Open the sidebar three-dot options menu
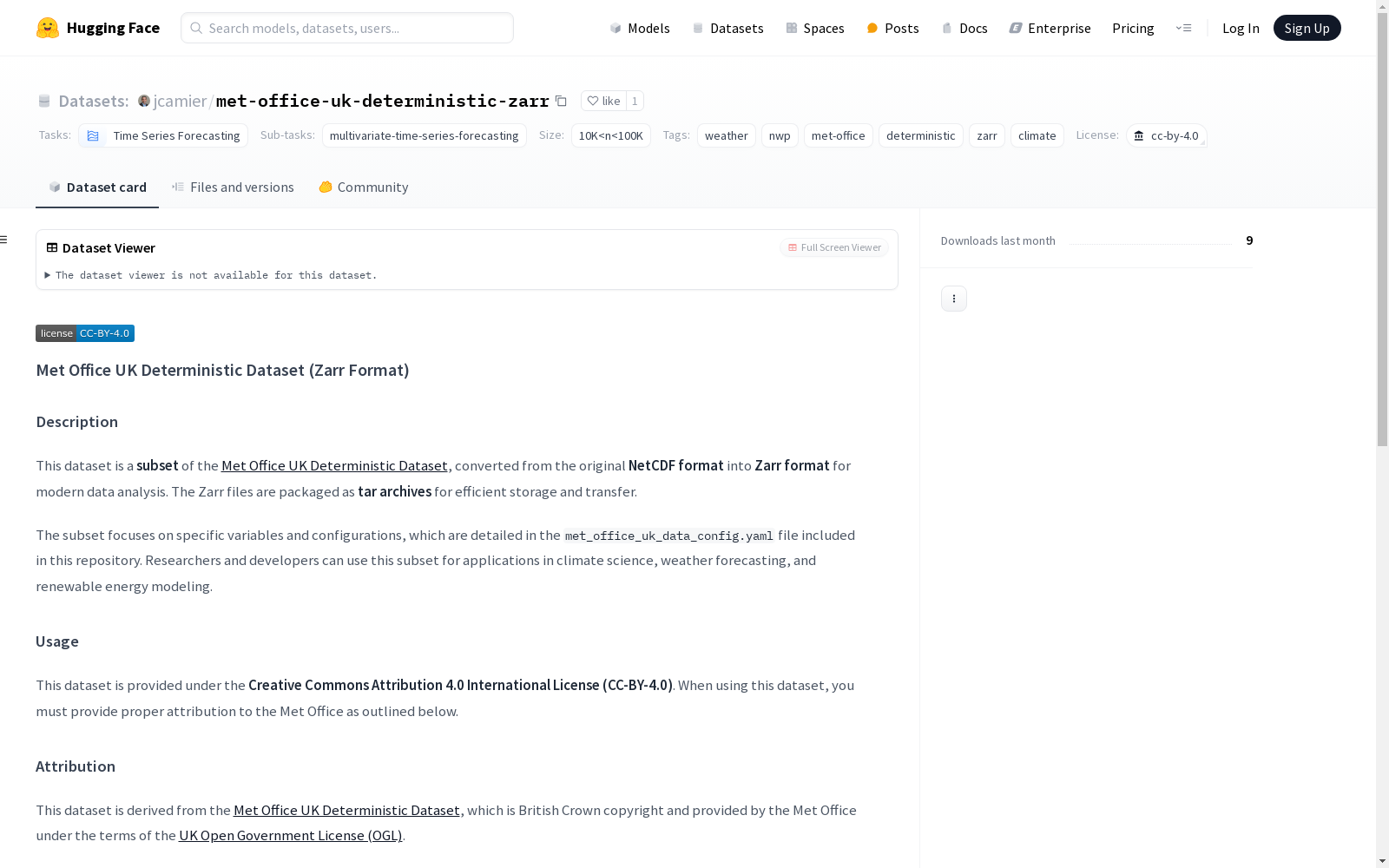Screen dimensions: 1389x868 (954, 299)
